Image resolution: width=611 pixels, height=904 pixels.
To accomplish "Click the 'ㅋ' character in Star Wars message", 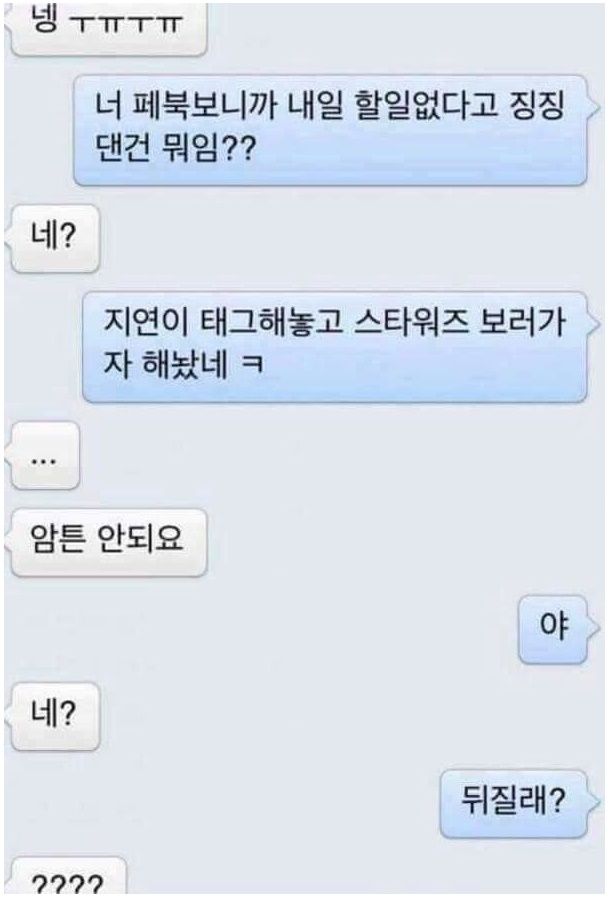I will (x=252, y=365).
